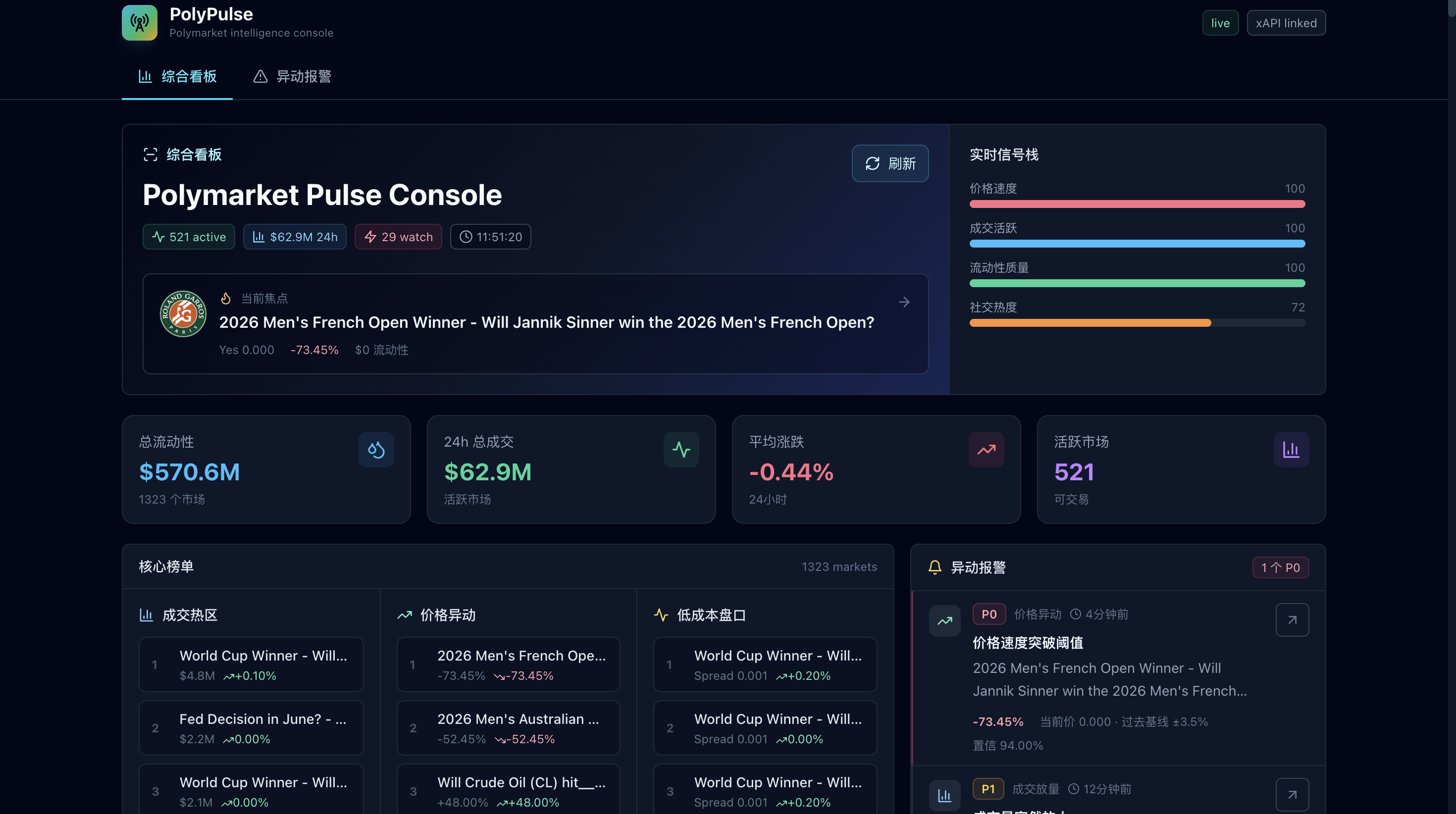The width and height of the screenshot is (1456, 814).
Task: Click the warning triangle icon in 异动报警 tab
Action: (260, 76)
